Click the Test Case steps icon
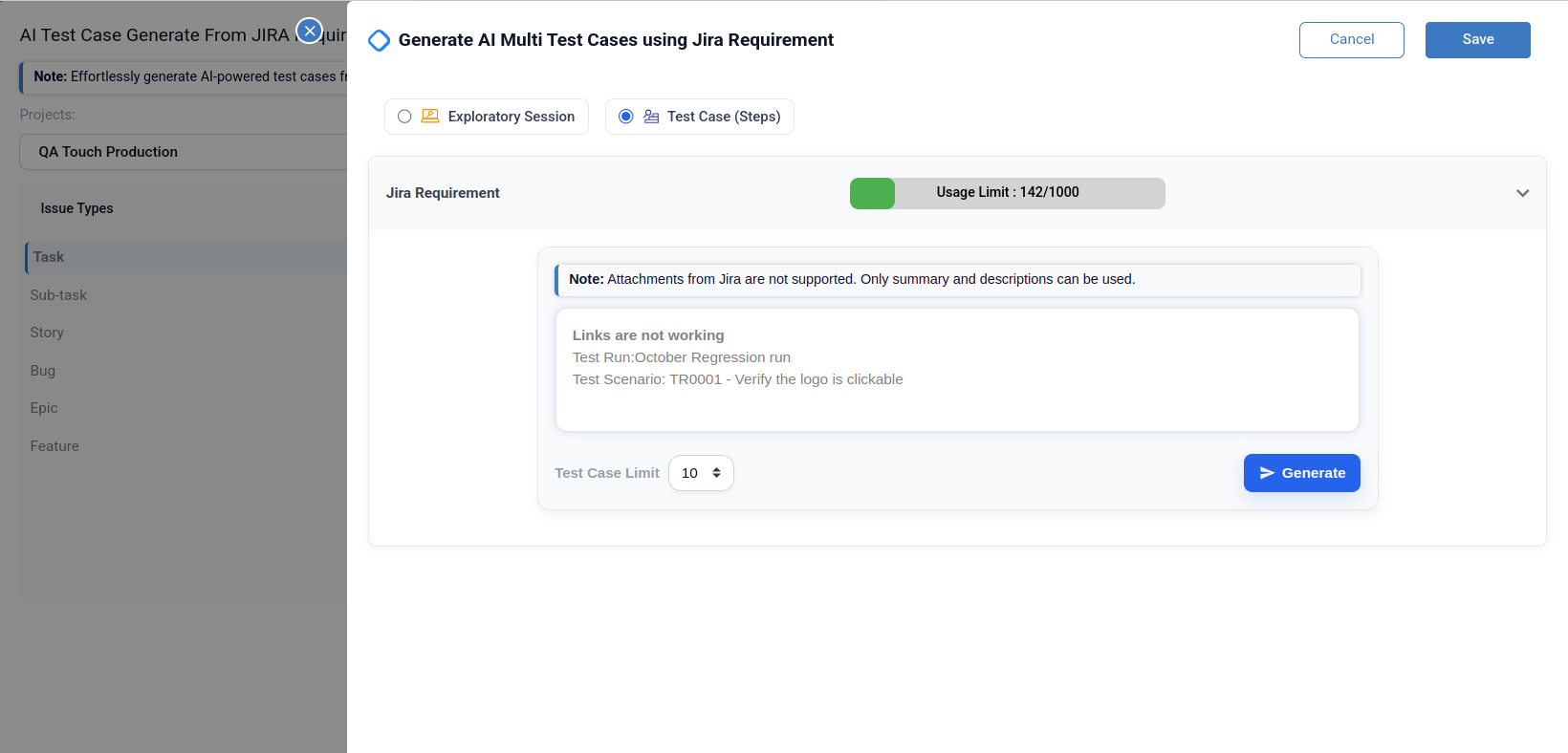Viewport: 1568px width, 753px height. coord(651,117)
